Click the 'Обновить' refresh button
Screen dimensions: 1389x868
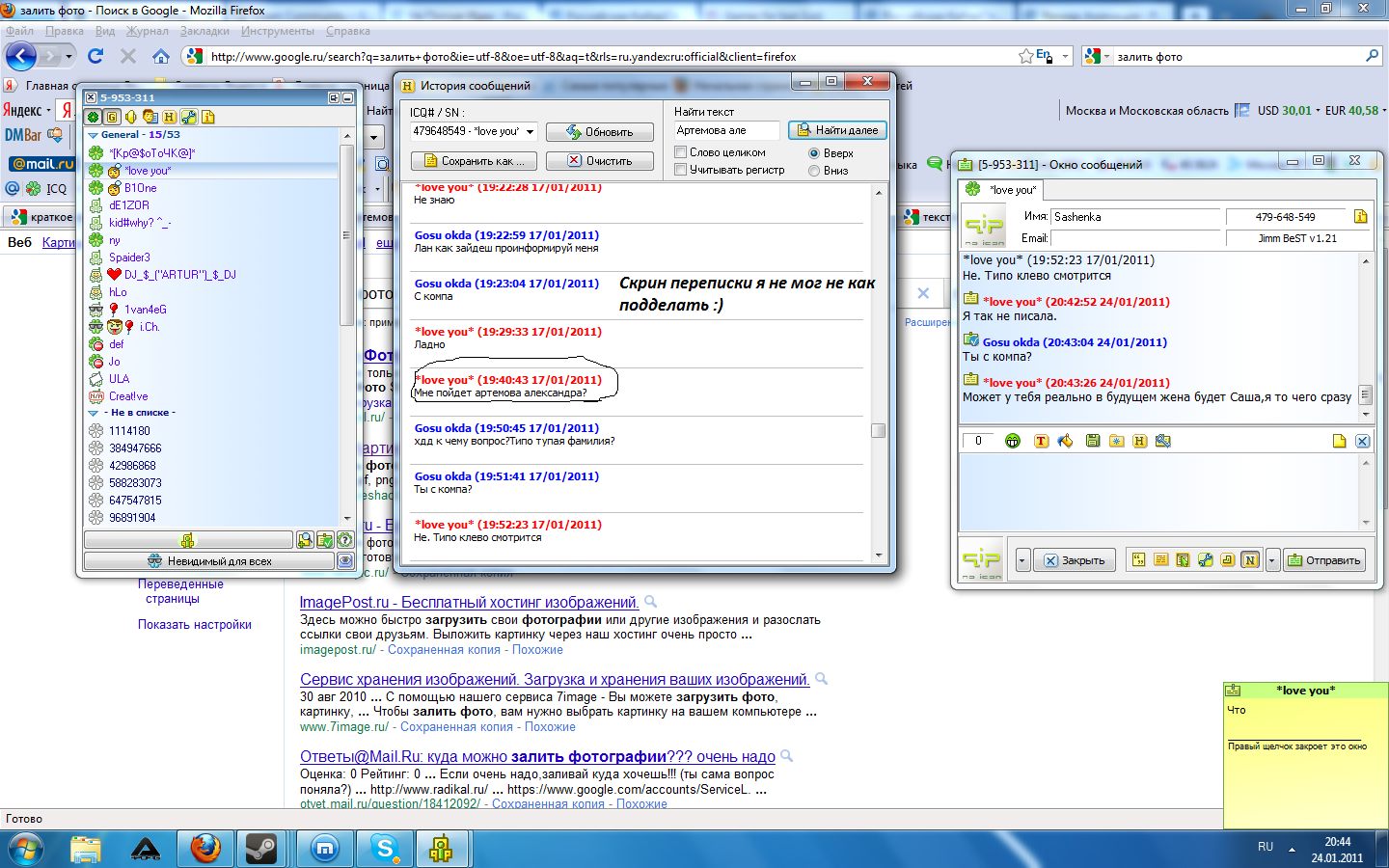[x=600, y=132]
